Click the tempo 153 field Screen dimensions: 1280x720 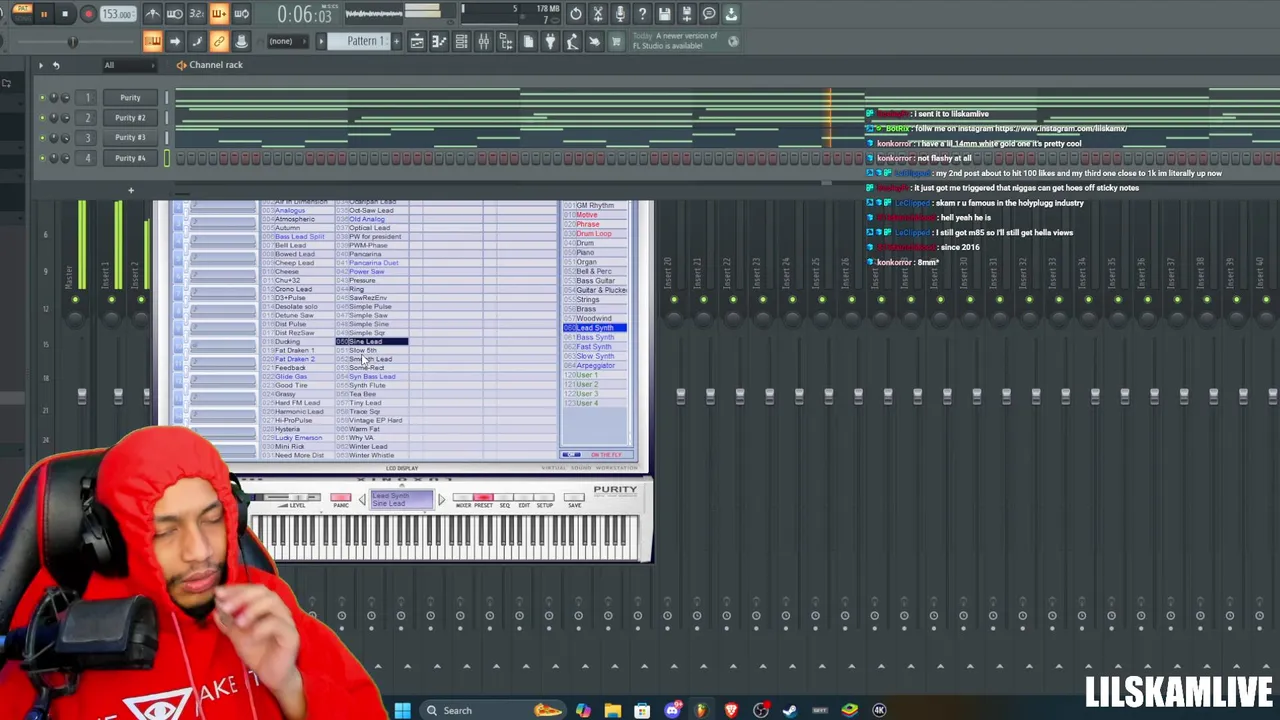117,14
